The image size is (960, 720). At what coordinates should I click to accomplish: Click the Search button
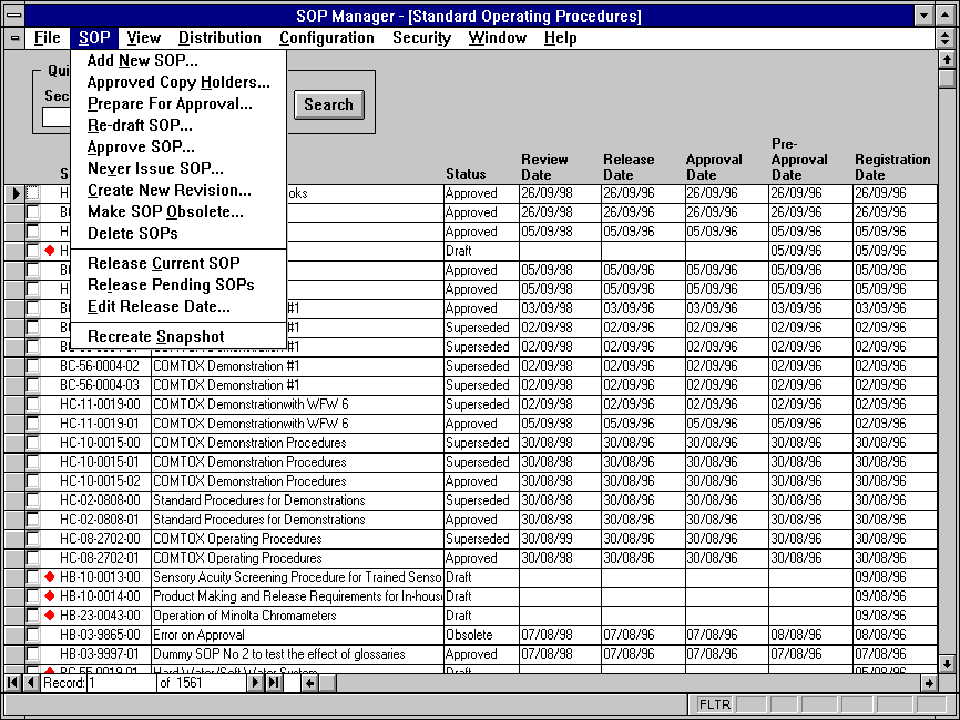(329, 105)
